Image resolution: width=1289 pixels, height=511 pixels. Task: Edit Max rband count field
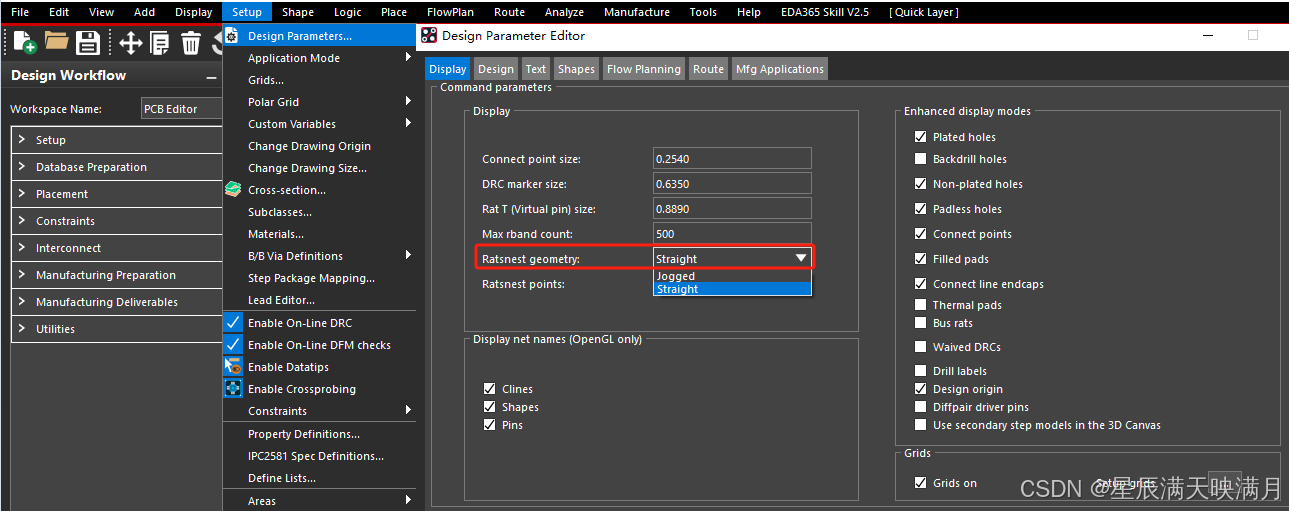732,234
